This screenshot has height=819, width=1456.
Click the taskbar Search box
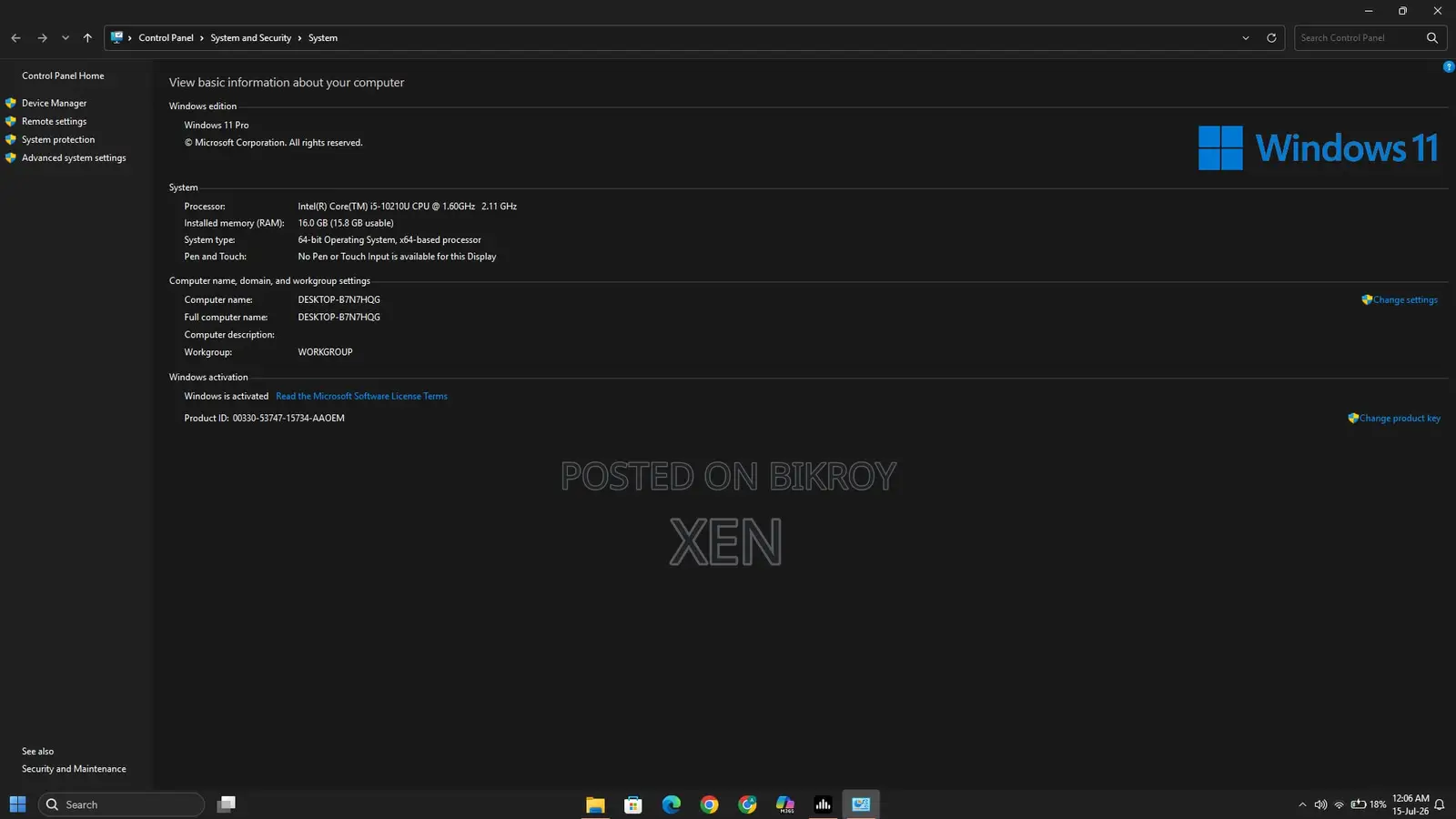tap(121, 804)
